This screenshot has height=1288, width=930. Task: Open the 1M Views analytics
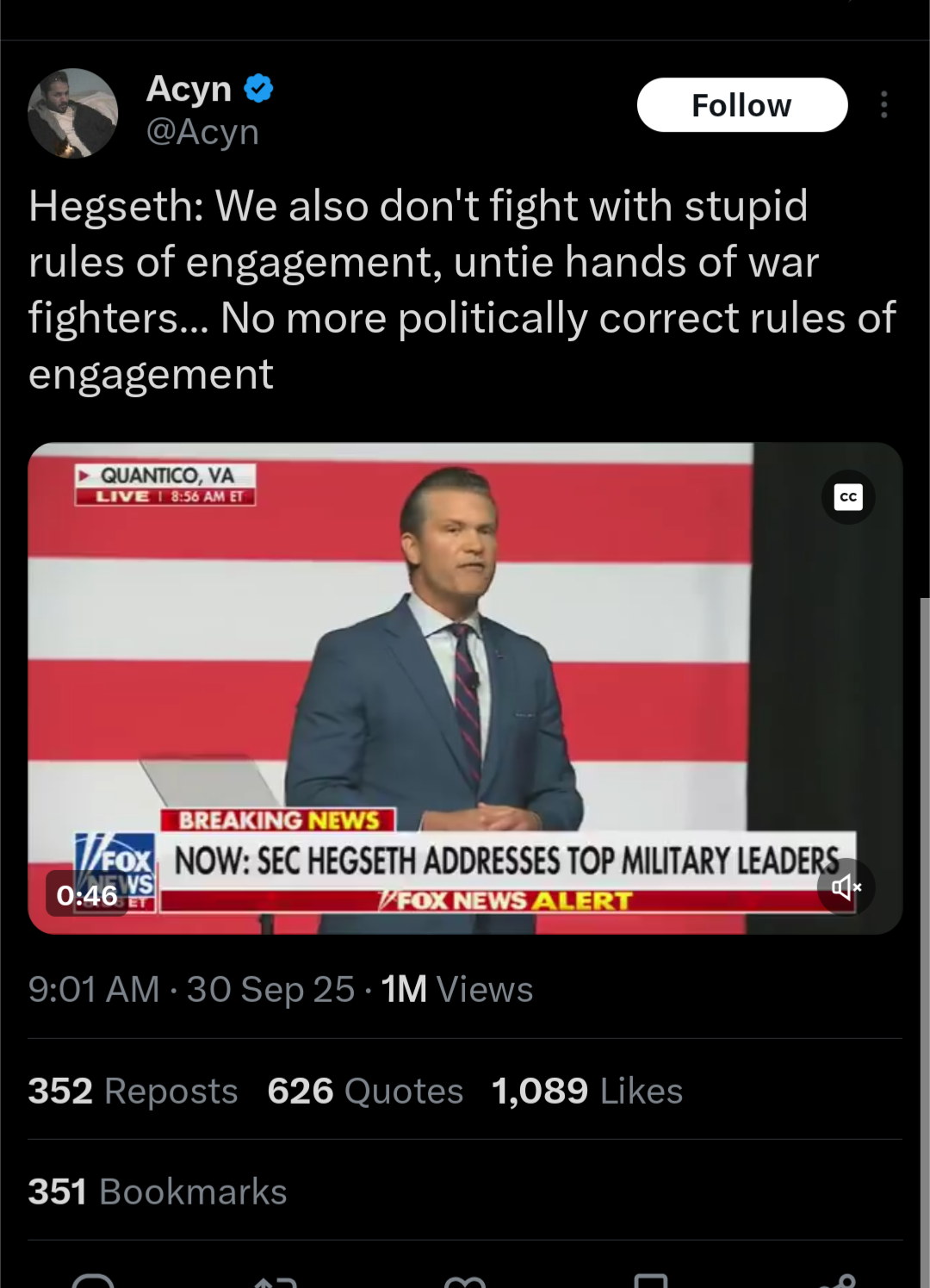tap(457, 989)
